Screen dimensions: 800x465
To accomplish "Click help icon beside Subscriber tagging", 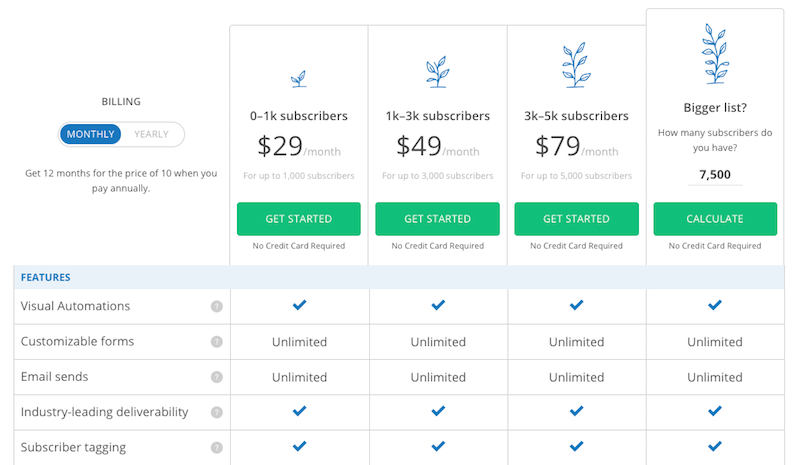I will tap(217, 448).
